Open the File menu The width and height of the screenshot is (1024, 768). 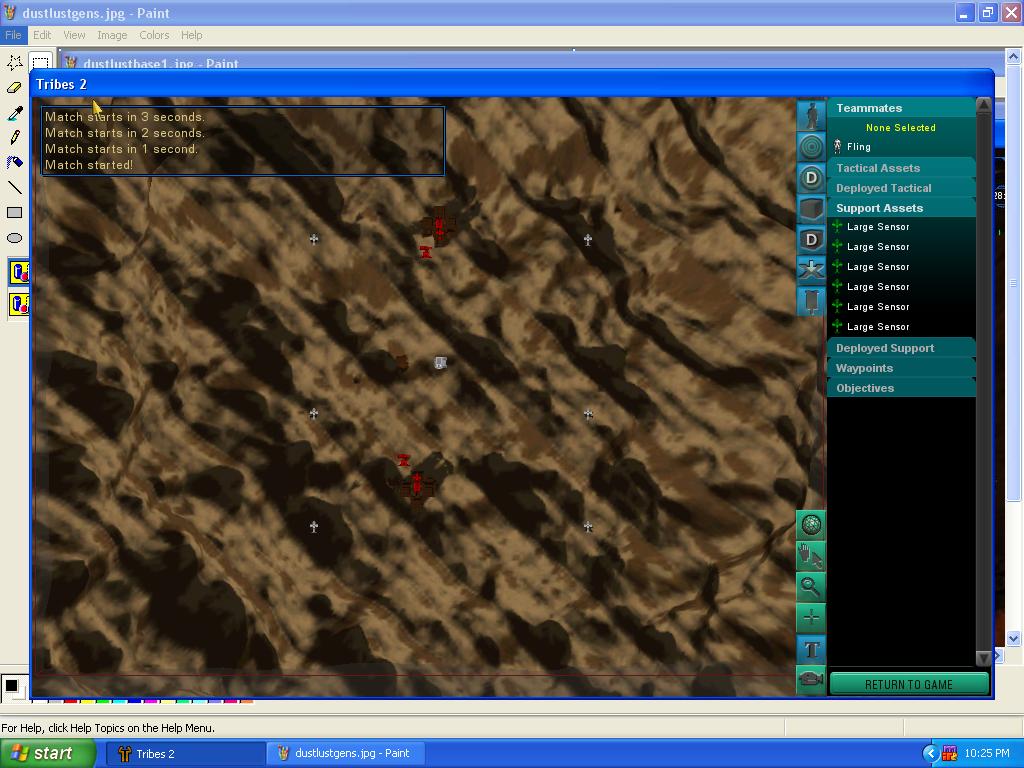pos(13,35)
